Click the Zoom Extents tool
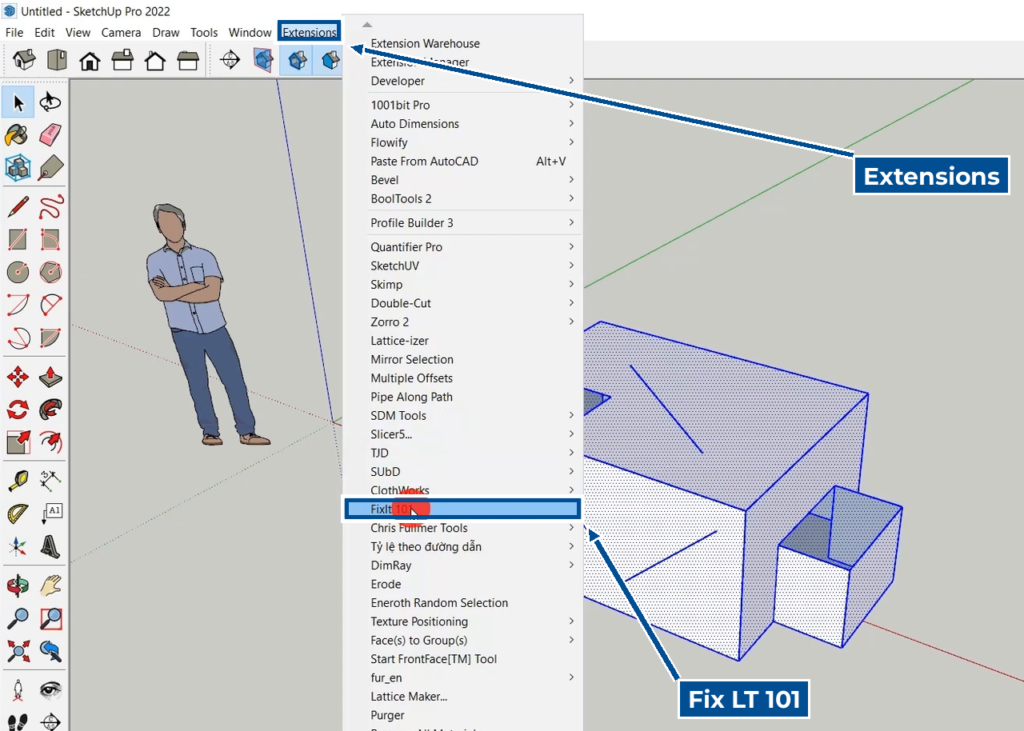This screenshot has width=1024, height=731. 18,651
